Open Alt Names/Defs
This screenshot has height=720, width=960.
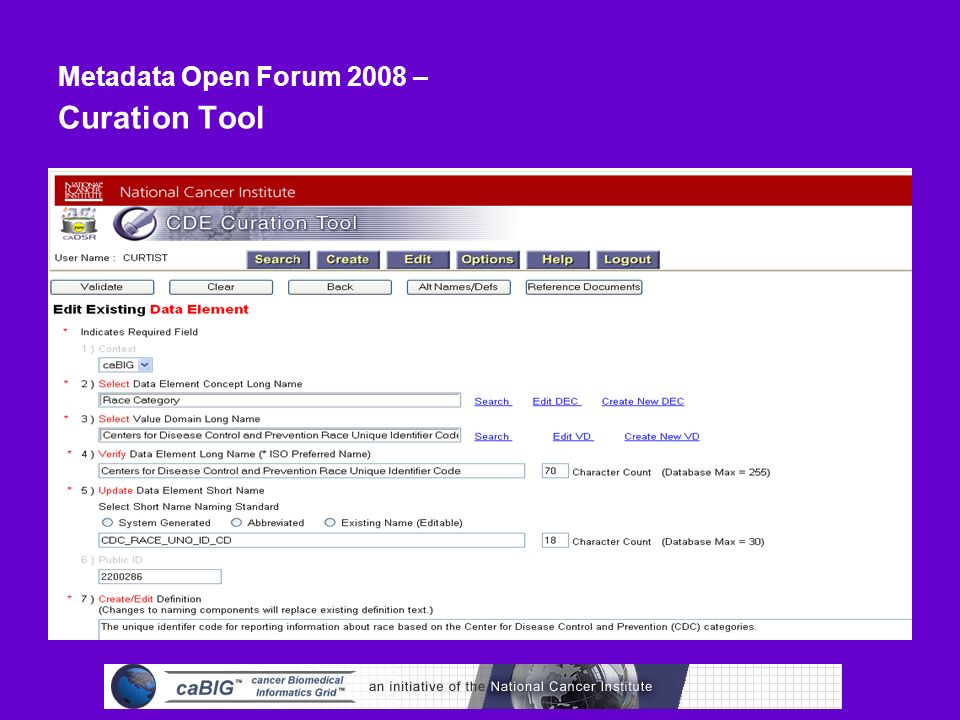click(459, 287)
